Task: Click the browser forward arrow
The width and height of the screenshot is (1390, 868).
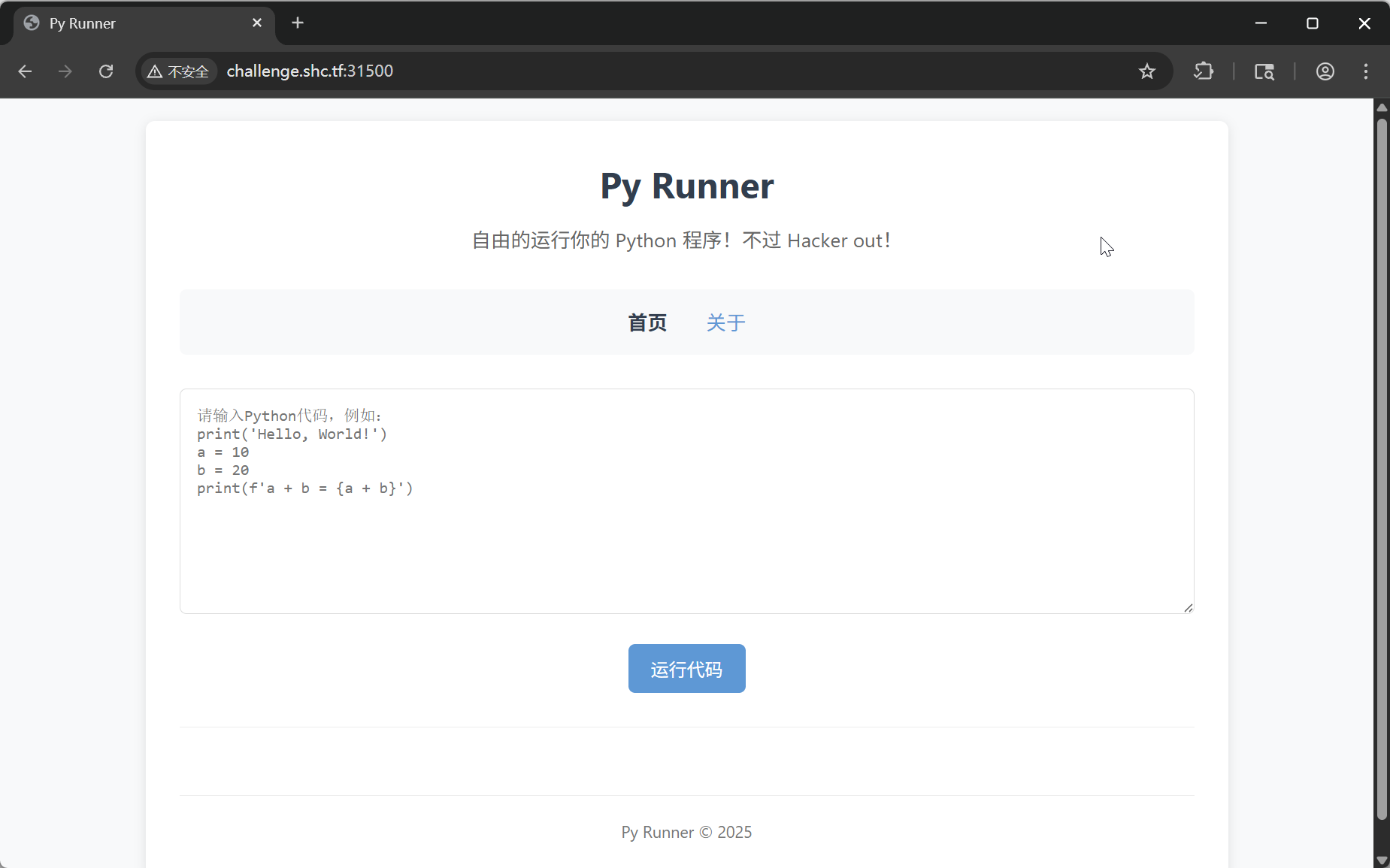Action: pos(65,71)
